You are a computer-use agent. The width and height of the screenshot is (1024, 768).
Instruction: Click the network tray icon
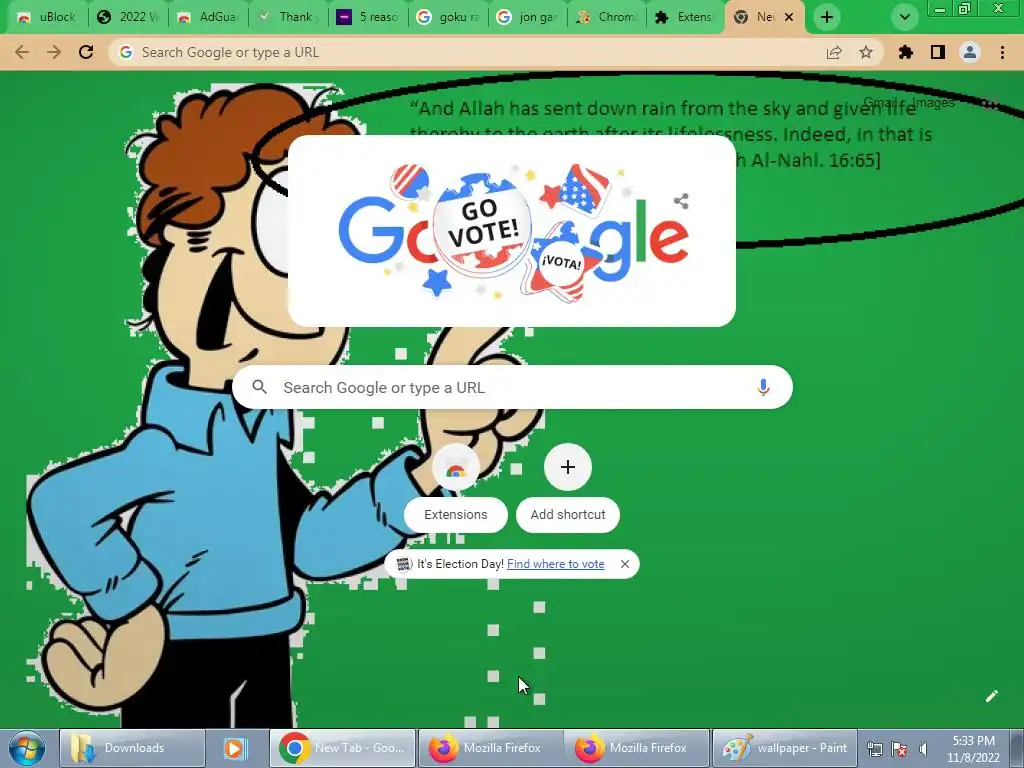(x=874, y=748)
